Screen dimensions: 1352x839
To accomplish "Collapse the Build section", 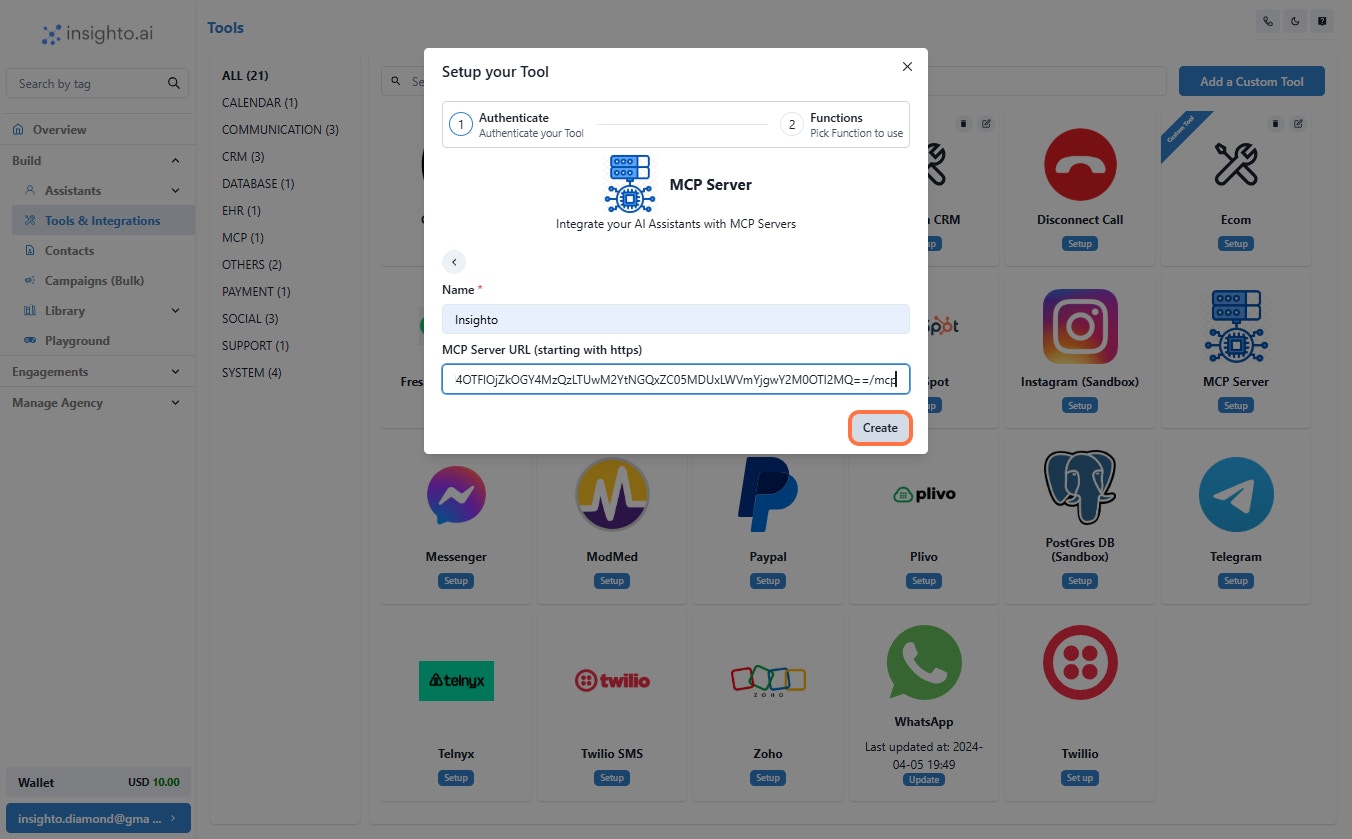I will (175, 160).
